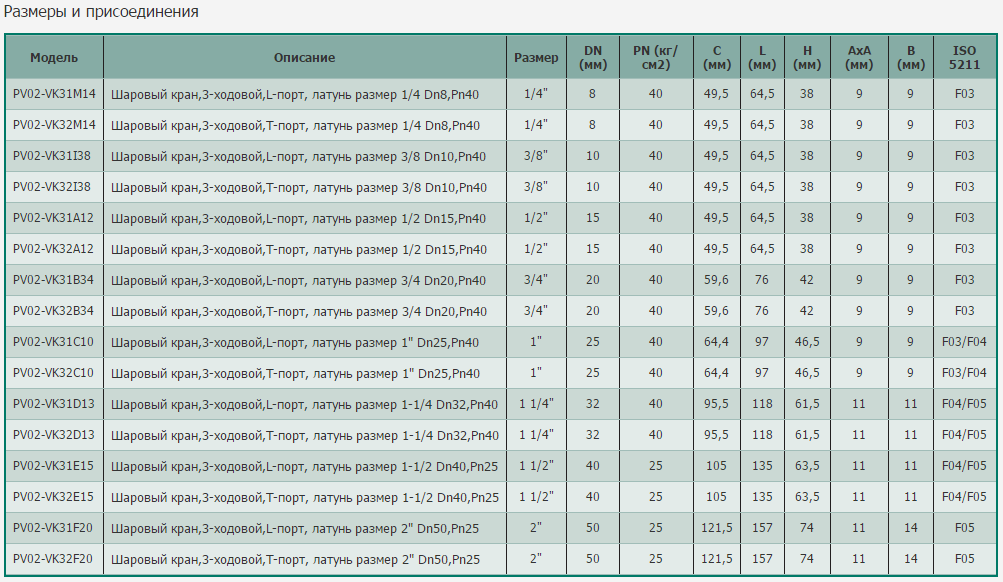The image size is (1003, 582).
Task: Click the 'PN (кг/см2)' column header
Action: click(x=656, y=58)
